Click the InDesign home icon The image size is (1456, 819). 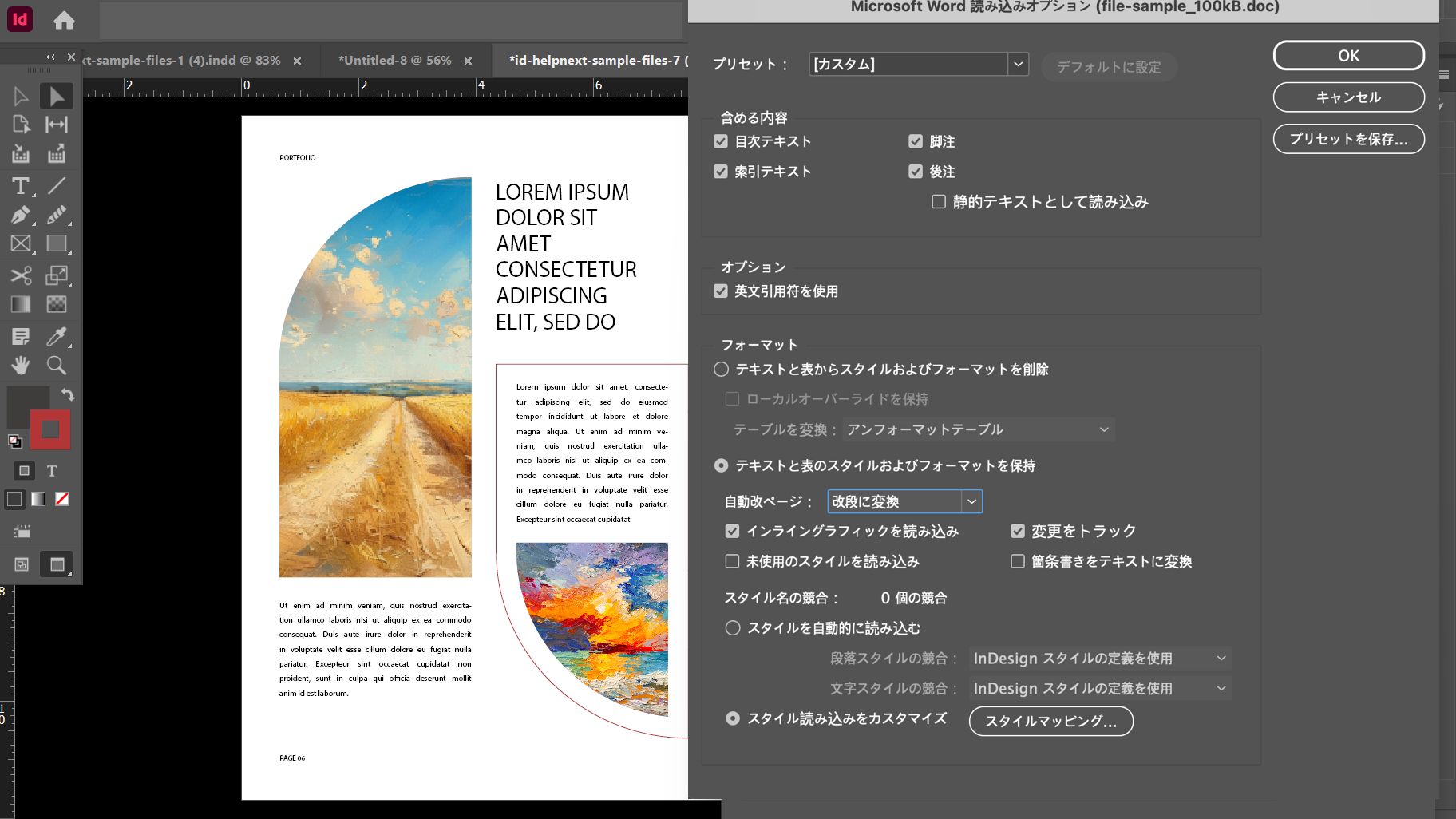[x=64, y=20]
